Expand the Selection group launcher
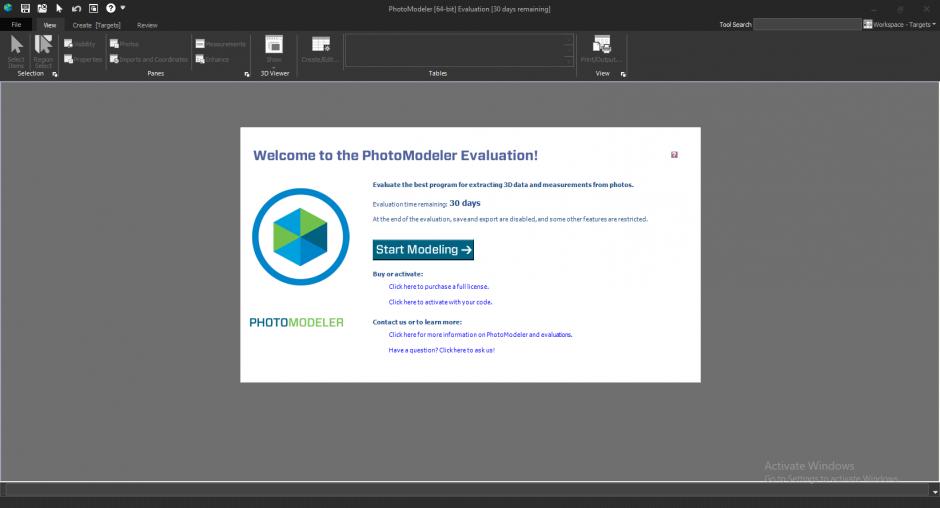Screen dimensions: 940x508 55,74
